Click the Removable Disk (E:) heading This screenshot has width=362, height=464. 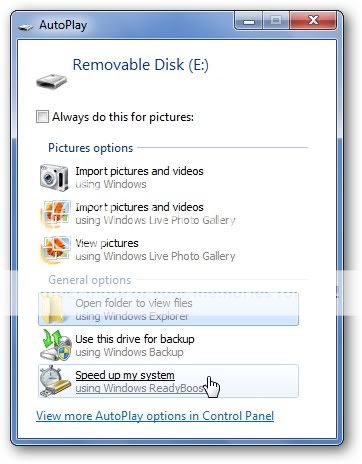(x=141, y=65)
